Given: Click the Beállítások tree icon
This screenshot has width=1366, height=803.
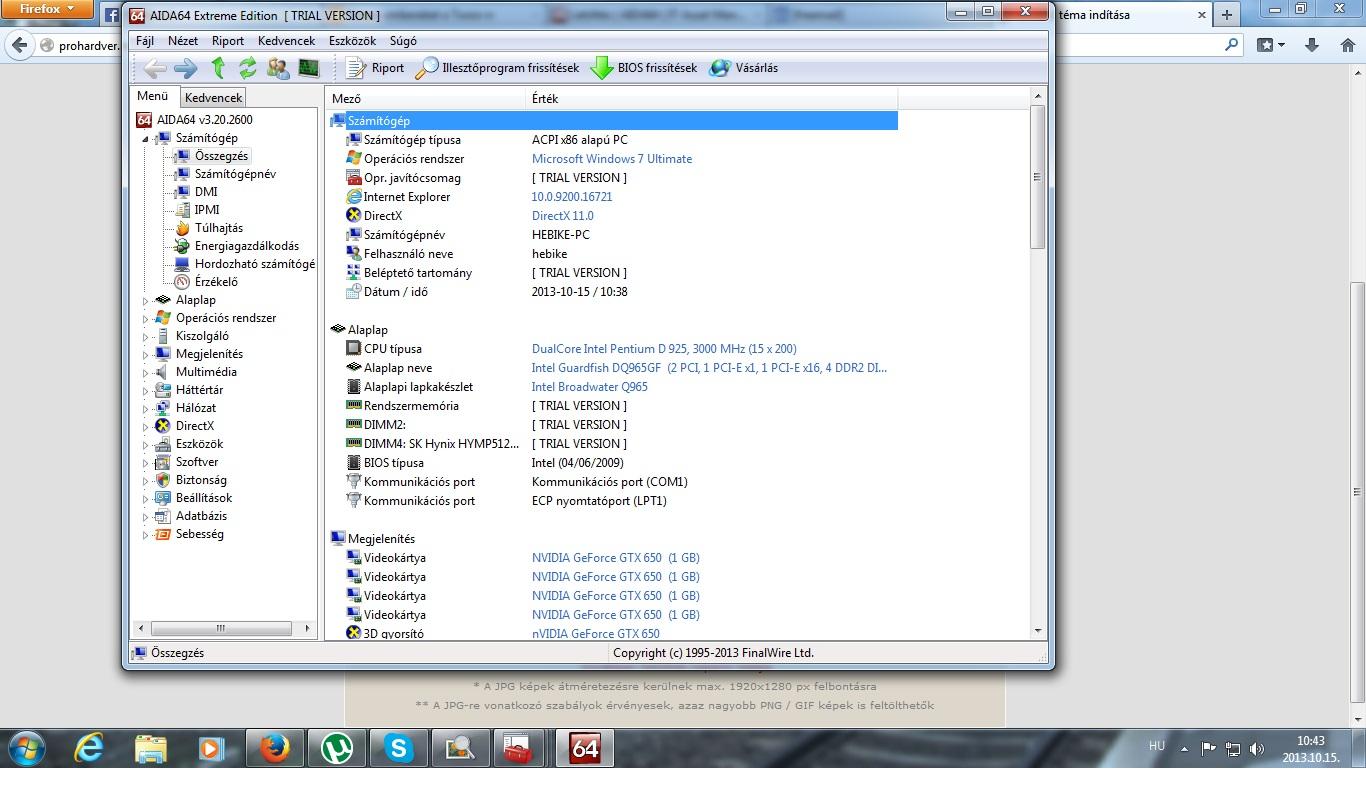Looking at the screenshot, I should [x=163, y=498].
